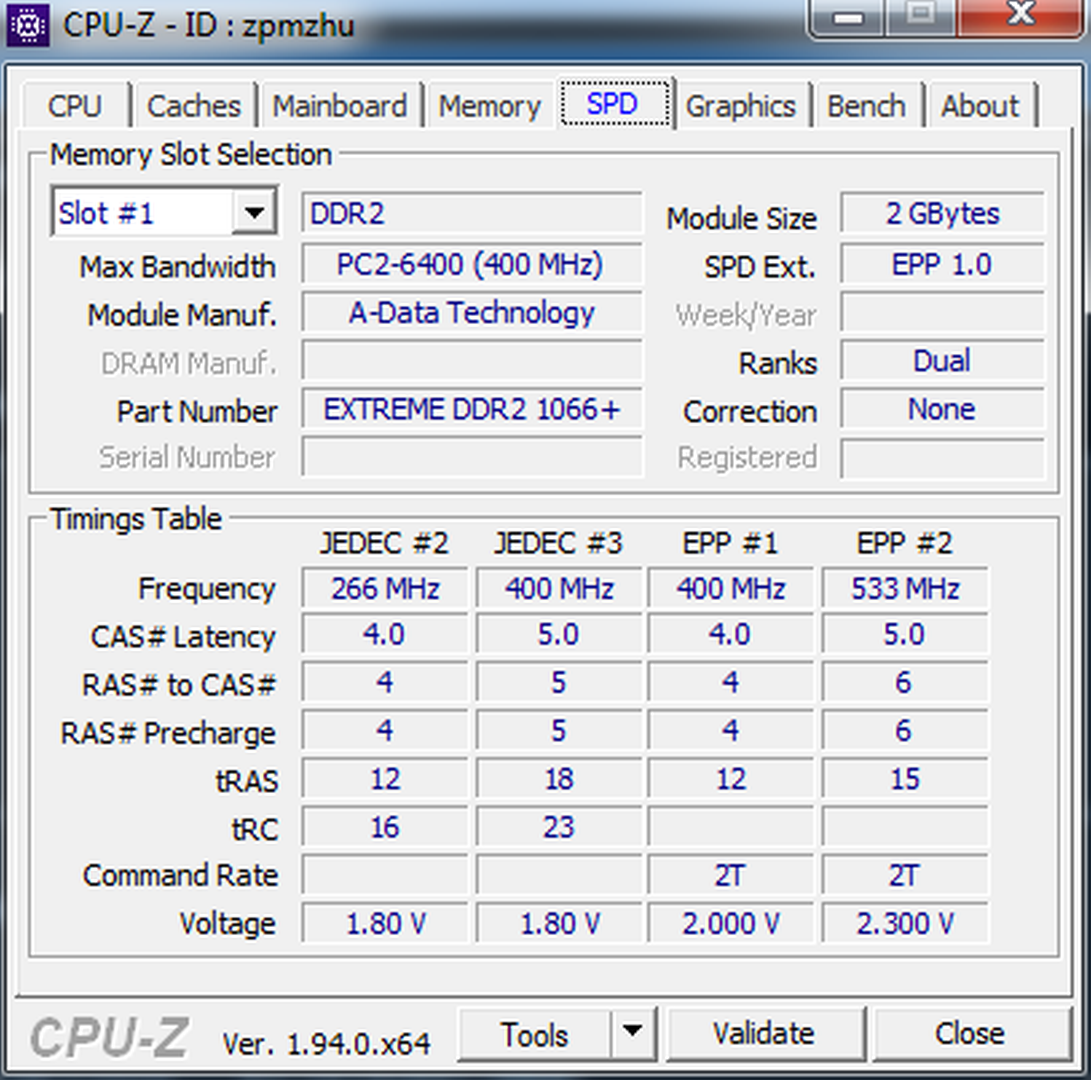
Task: Click the 2.300 V voltage cell
Action: [x=905, y=923]
